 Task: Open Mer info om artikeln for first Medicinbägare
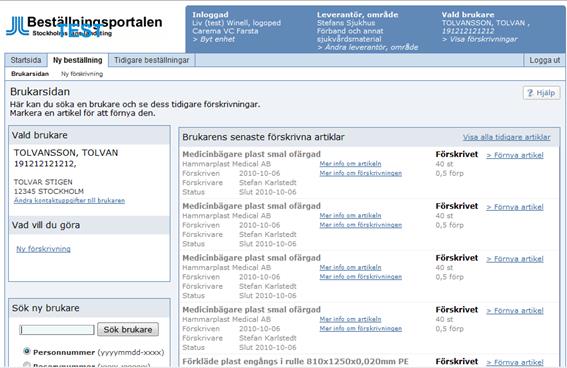(350, 164)
